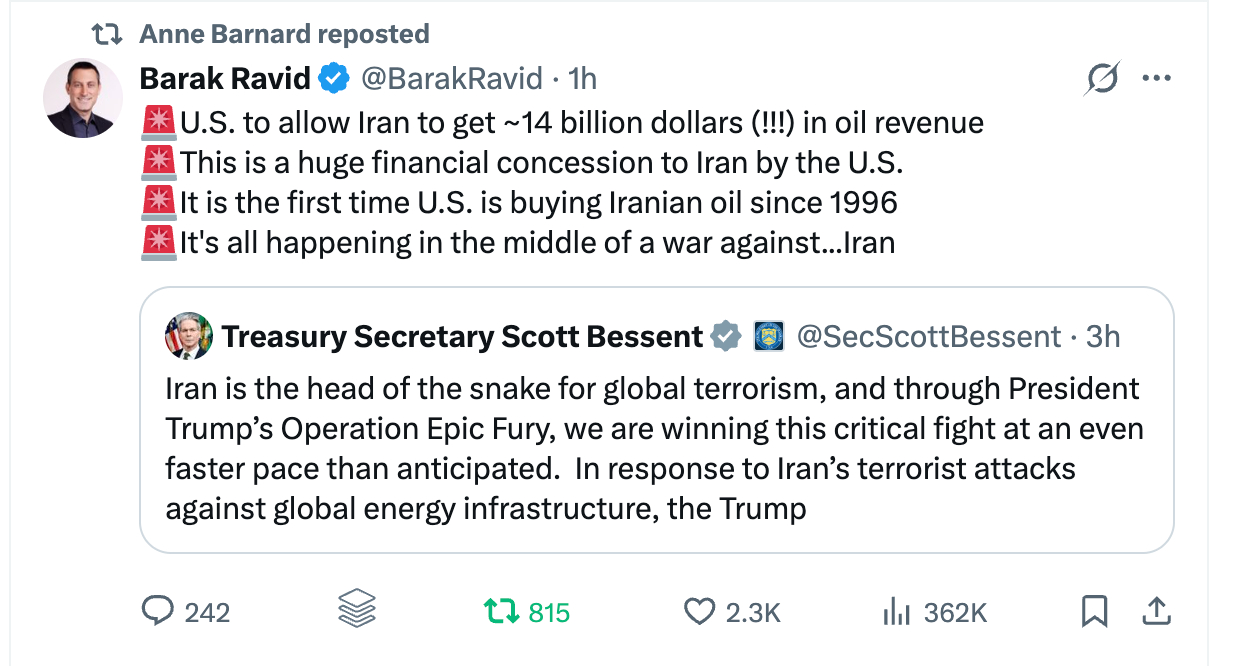Image resolution: width=1250 pixels, height=666 pixels.
Task: Click the share upload icon
Action: [x=1155, y=610]
